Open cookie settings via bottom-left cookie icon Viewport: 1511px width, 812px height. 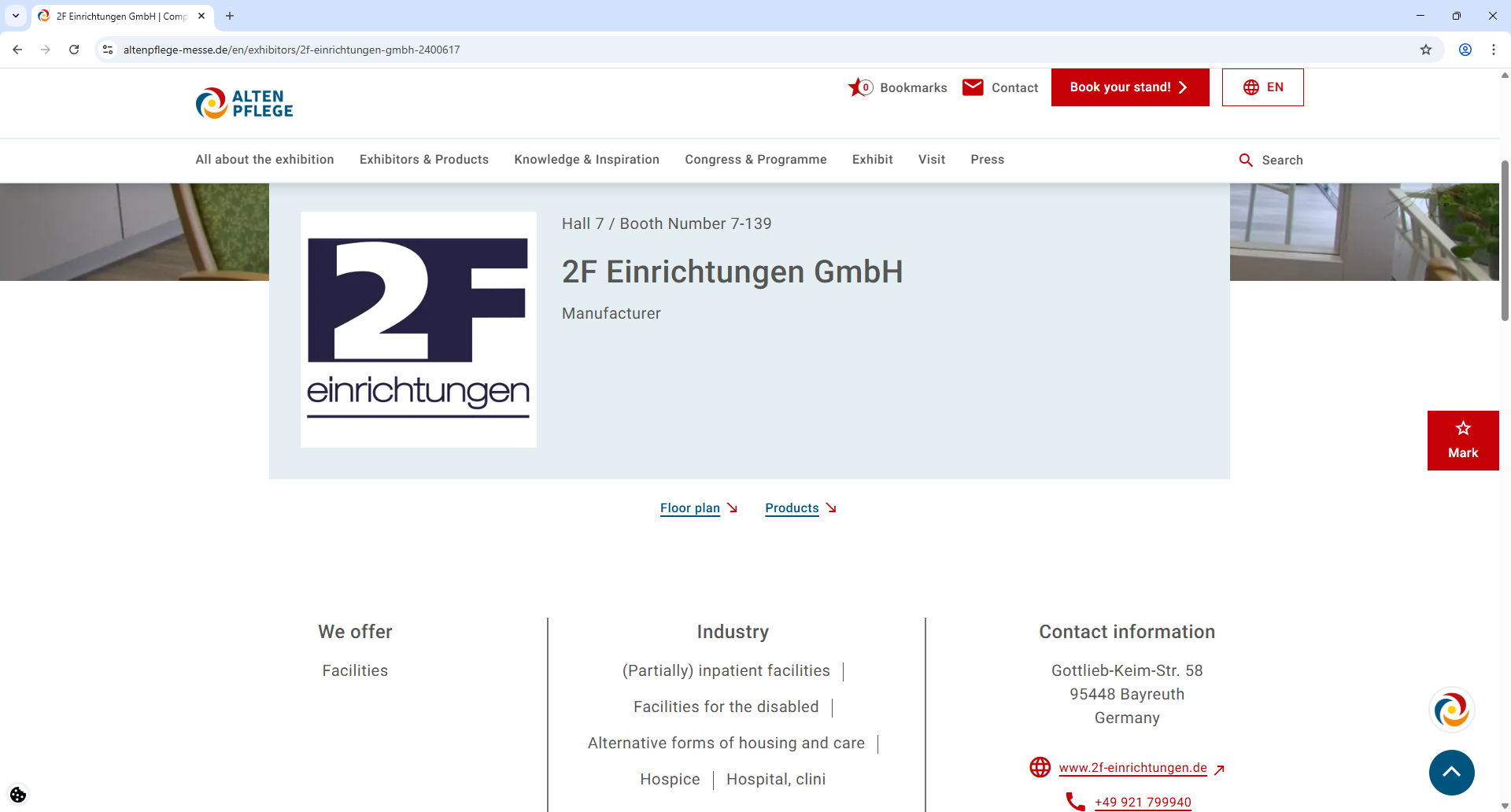pos(17,795)
